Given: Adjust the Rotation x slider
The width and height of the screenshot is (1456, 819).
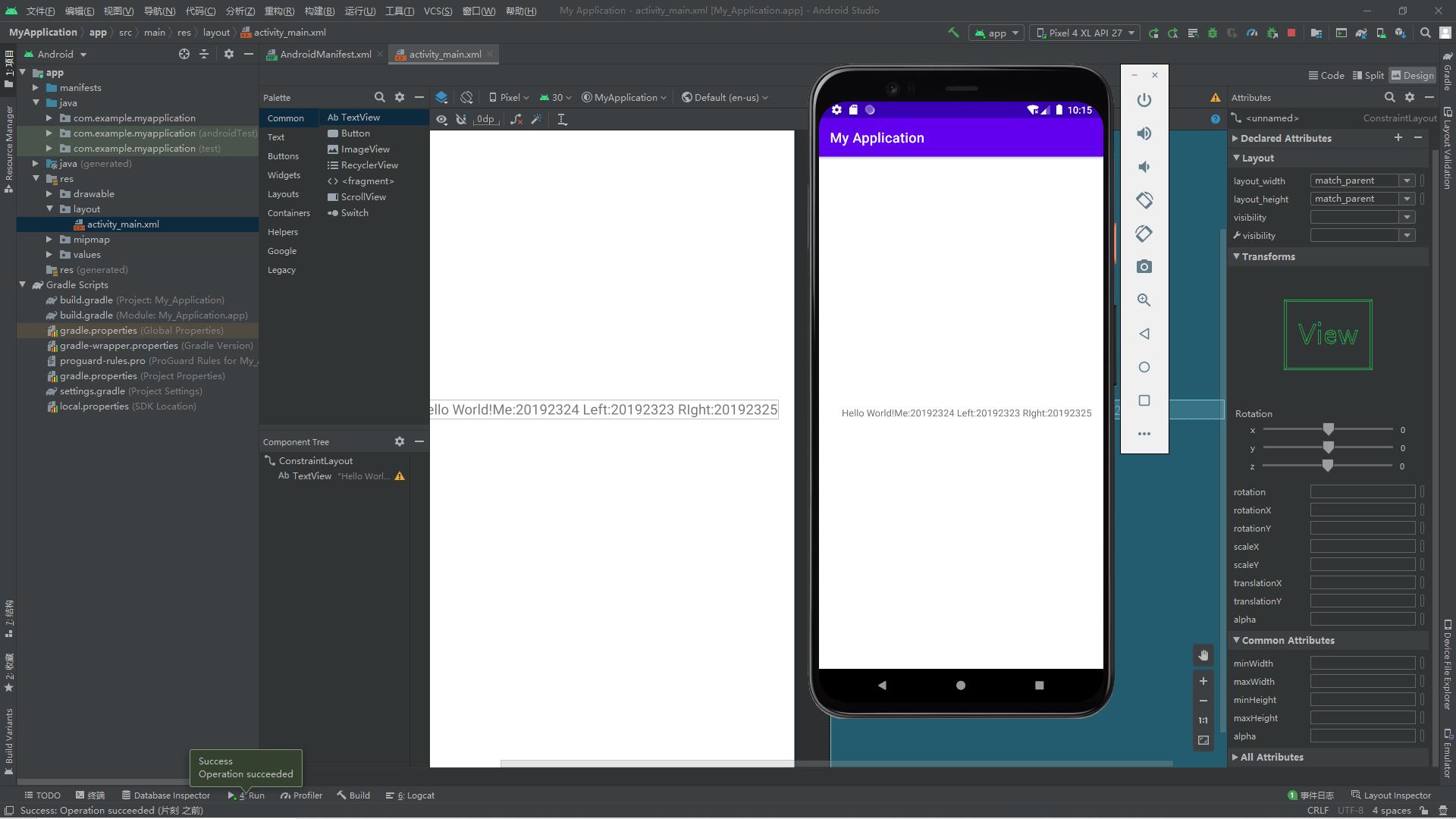Looking at the screenshot, I should pyautogui.click(x=1328, y=429).
